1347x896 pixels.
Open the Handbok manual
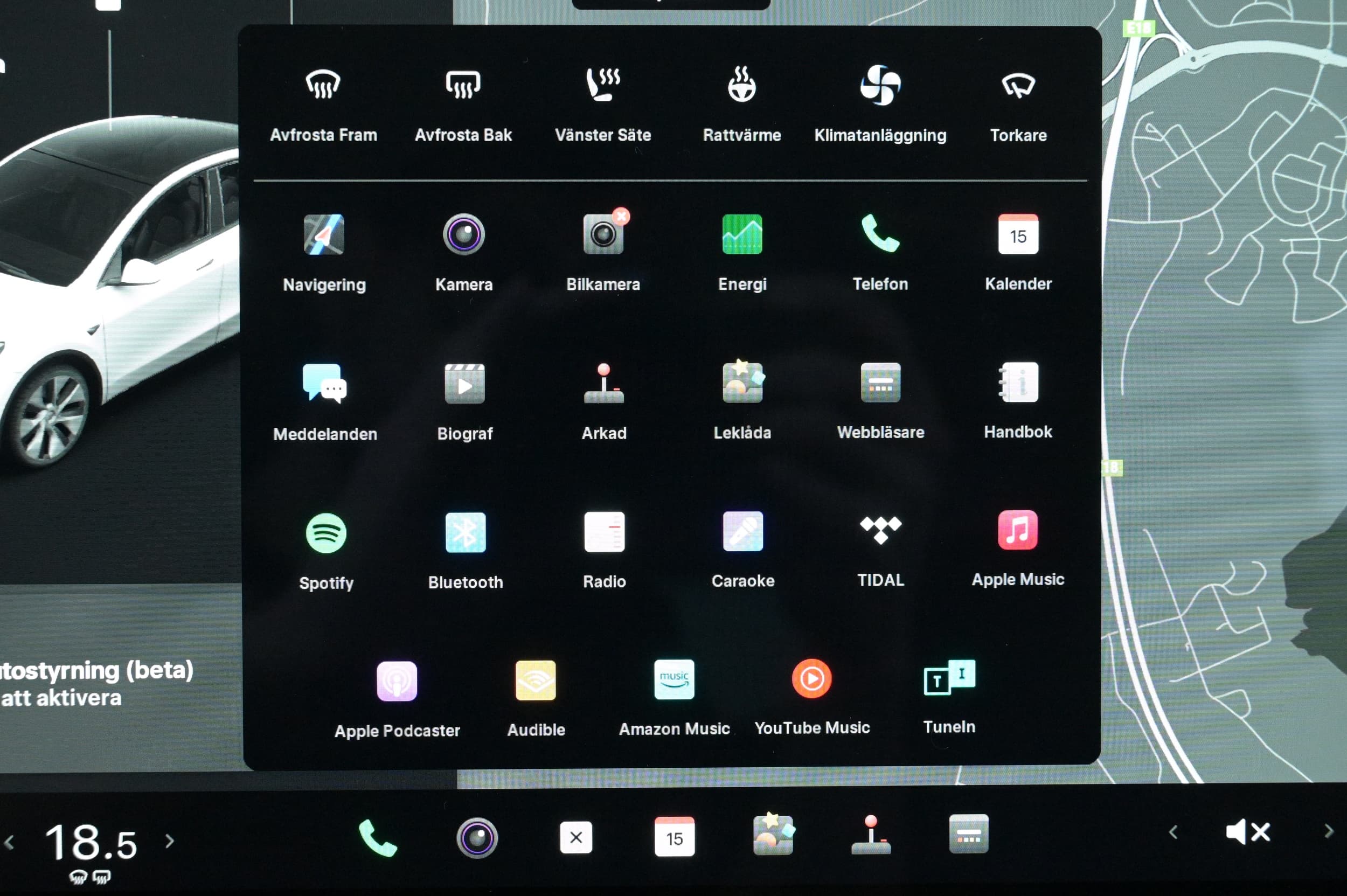pyautogui.click(x=1018, y=401)
